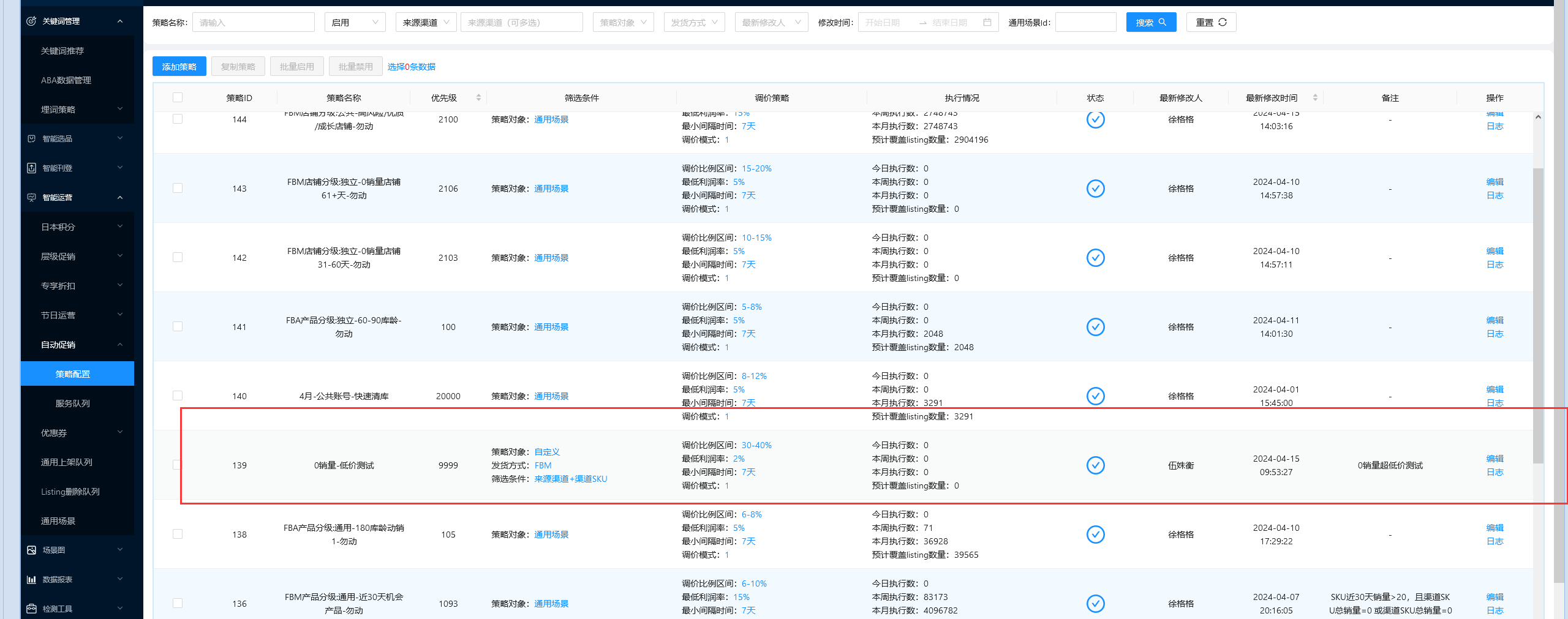
Task: Click status check icon for strategy 139
Action: [1095, 465]
